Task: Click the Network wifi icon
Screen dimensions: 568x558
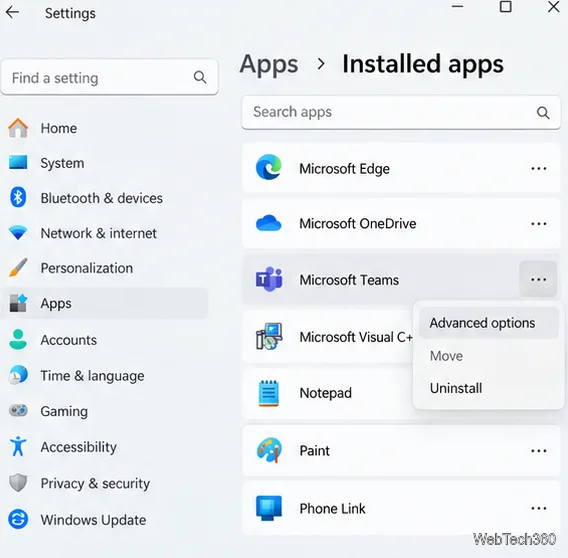Action: pos(18,232)
